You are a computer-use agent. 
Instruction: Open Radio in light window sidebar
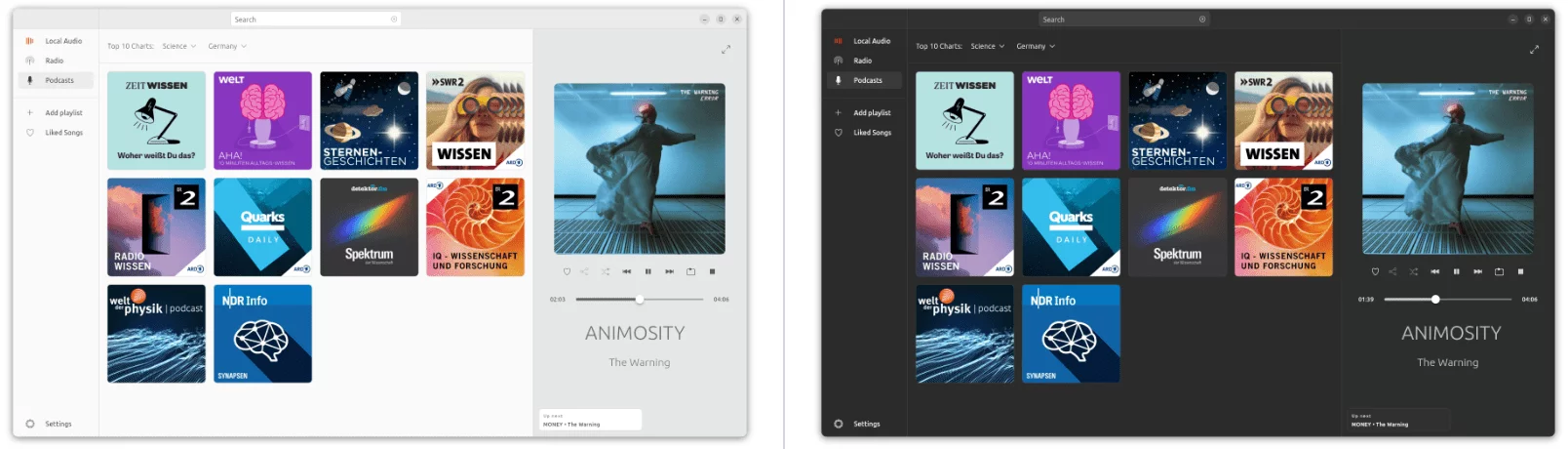click(x=56, y=61)
